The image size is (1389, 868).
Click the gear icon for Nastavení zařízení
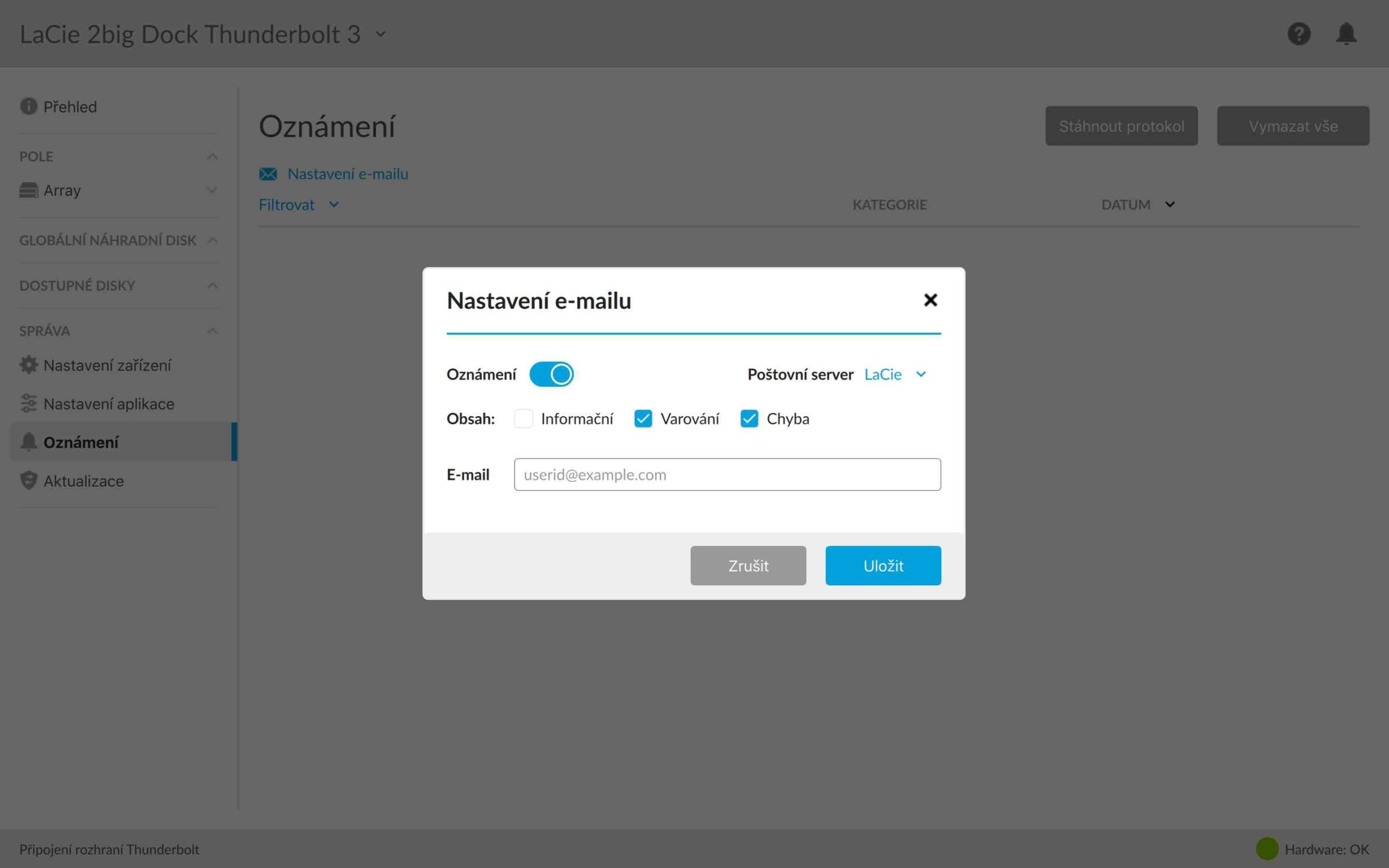click(x=28, y=365)
